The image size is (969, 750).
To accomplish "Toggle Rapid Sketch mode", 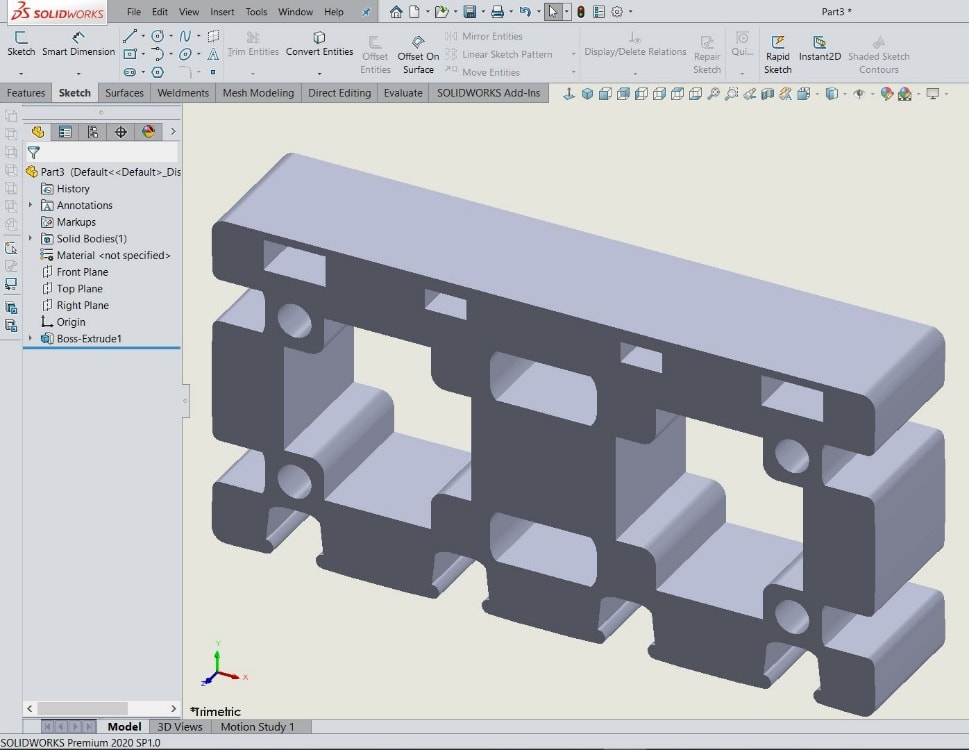I will click(x=777, y=54).
